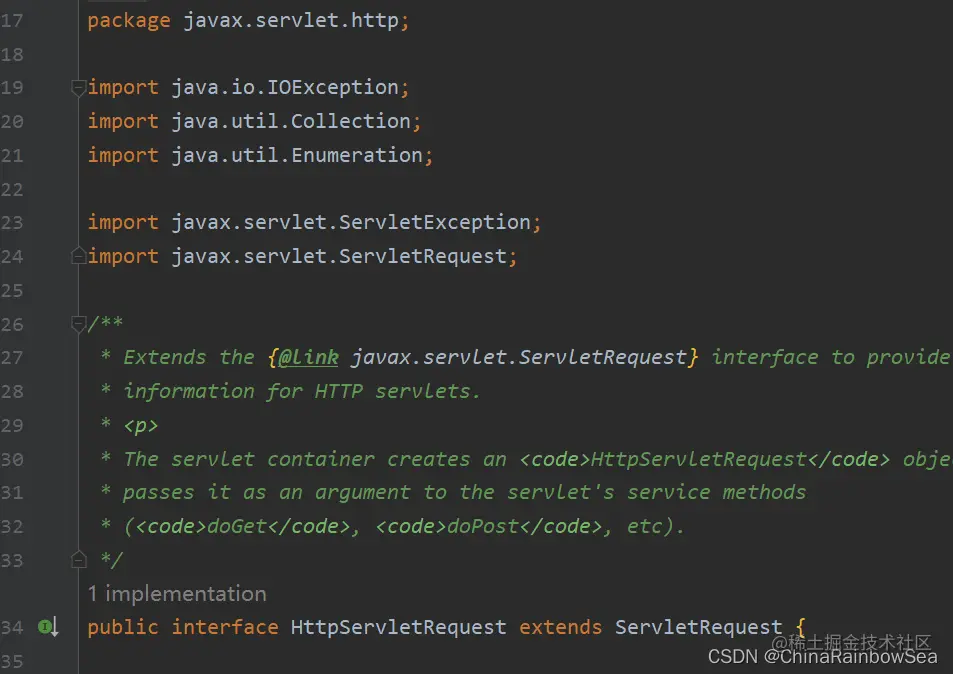Click 'information for HTTP servlets.' comment text
Viewport: 953px width, 674px height.
pyautogui.click(x=302, y=391)
